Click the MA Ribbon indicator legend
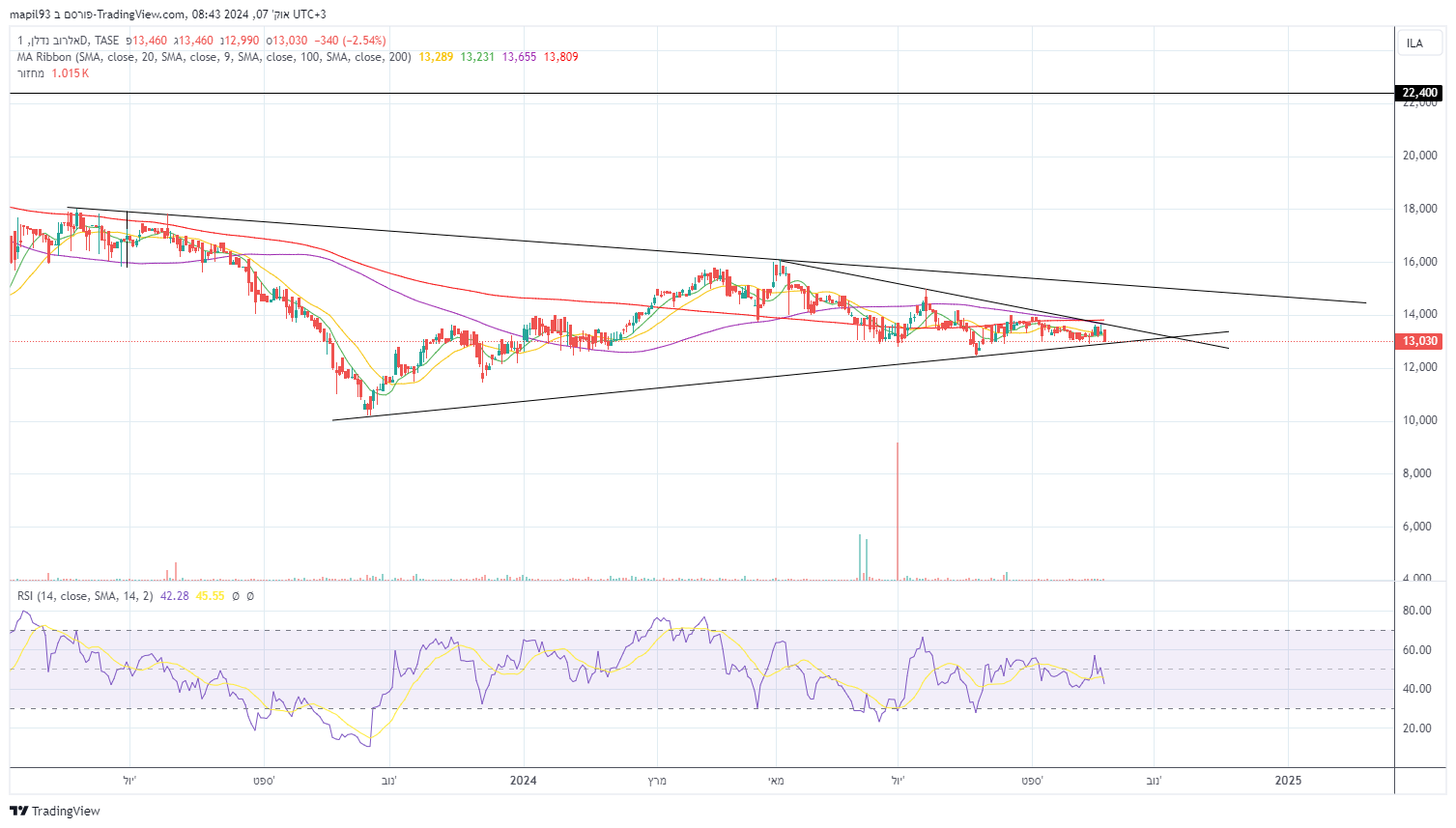This screenshot has height=828, width=1456. click(x=214, y=57)
